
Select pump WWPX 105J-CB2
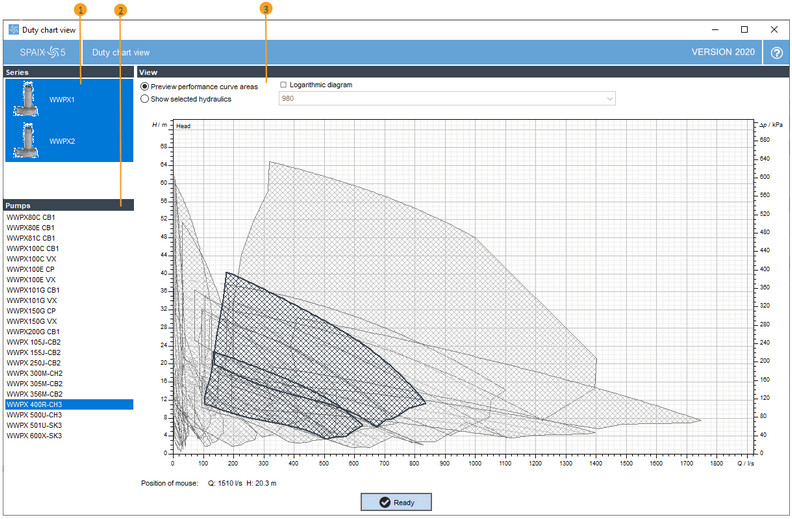(69, 342)
